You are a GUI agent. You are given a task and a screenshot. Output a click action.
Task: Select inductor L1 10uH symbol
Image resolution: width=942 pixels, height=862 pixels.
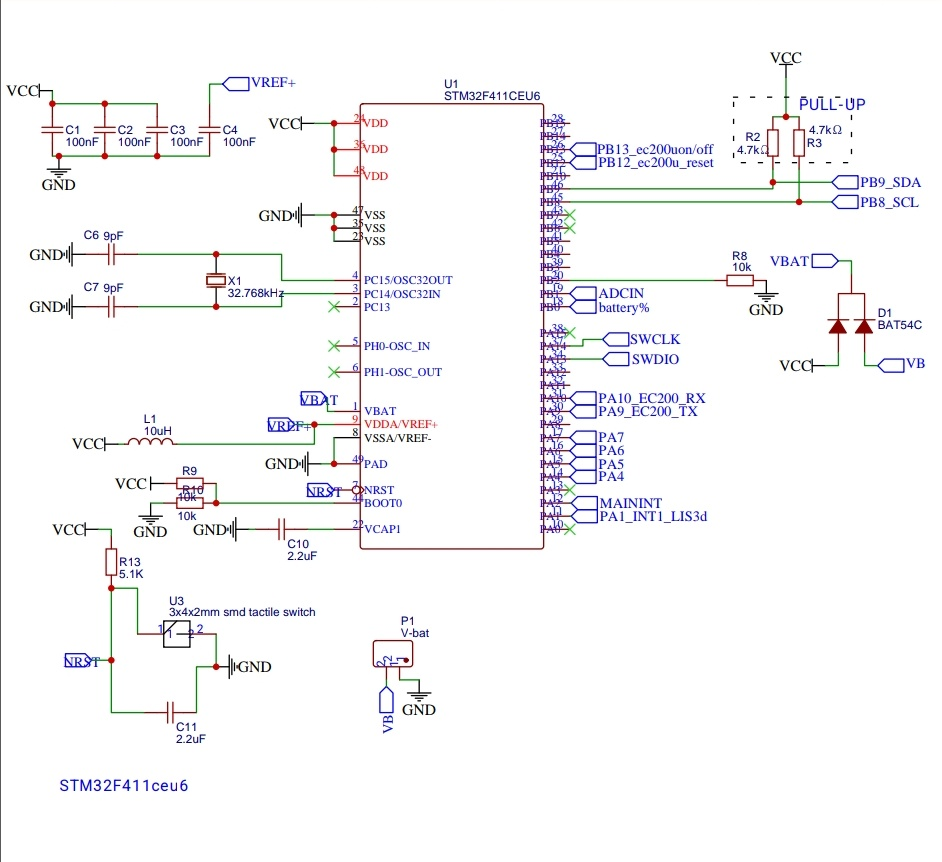[x=150, y=443]
